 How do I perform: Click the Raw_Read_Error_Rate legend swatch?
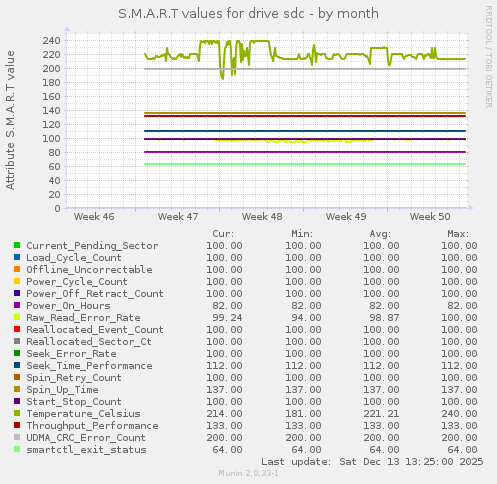pos(17,317)
